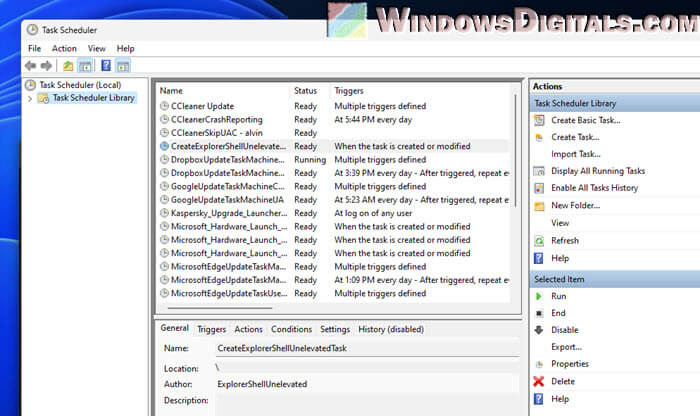
Task: Switch to the Settings tab
Action: (335, 329)
